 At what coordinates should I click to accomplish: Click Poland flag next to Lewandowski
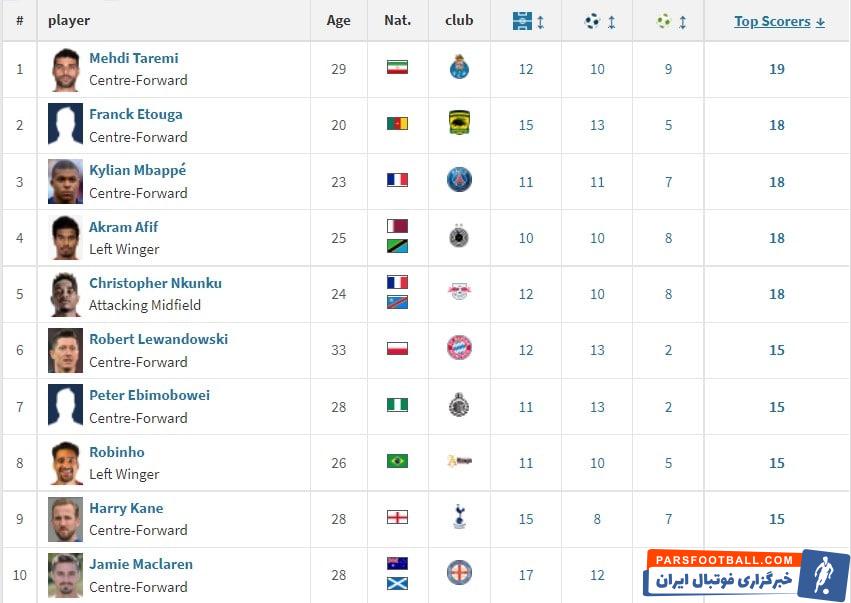coord(397,349)
